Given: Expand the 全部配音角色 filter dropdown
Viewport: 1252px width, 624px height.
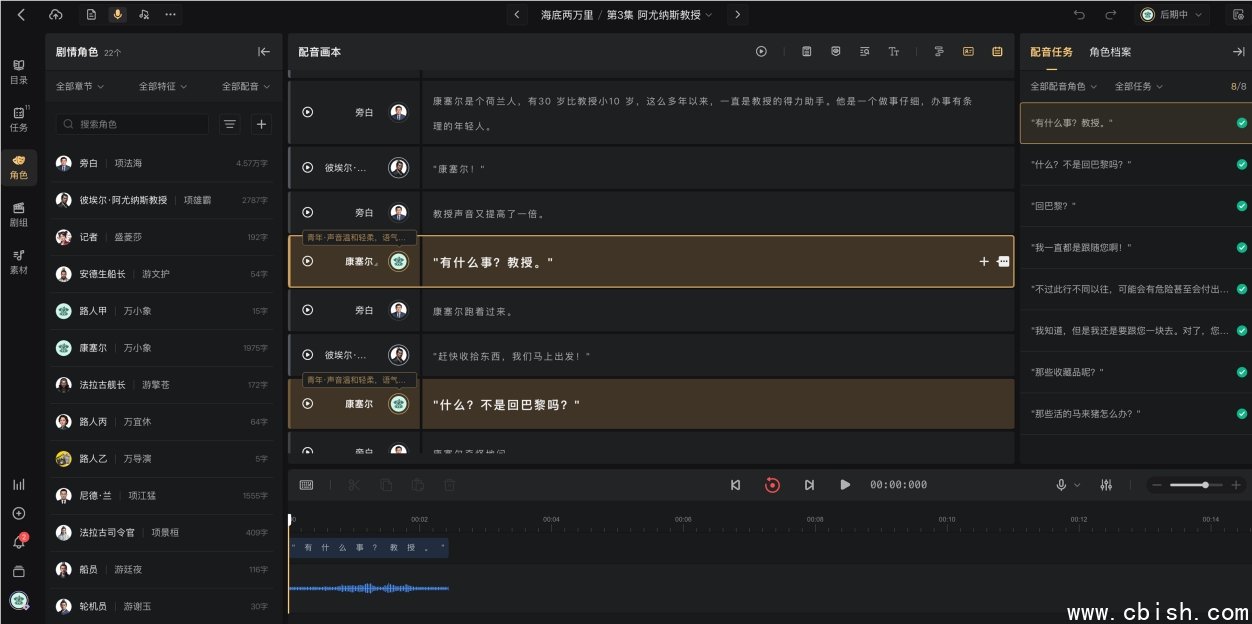Looking at the screenshot, I should click(1064, 87).
